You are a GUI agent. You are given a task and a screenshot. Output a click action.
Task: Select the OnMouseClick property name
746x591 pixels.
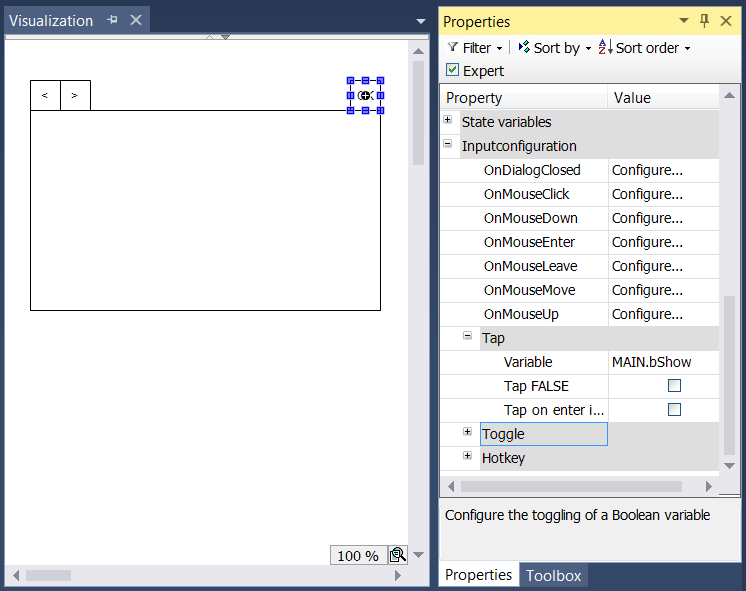(526, 194)
